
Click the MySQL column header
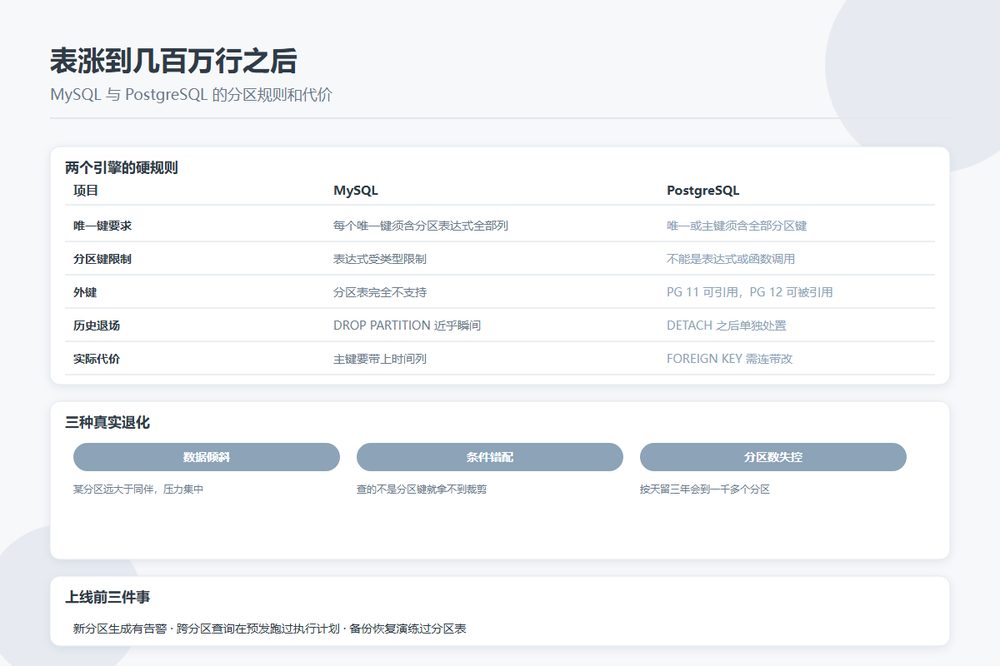pos(355,190)
